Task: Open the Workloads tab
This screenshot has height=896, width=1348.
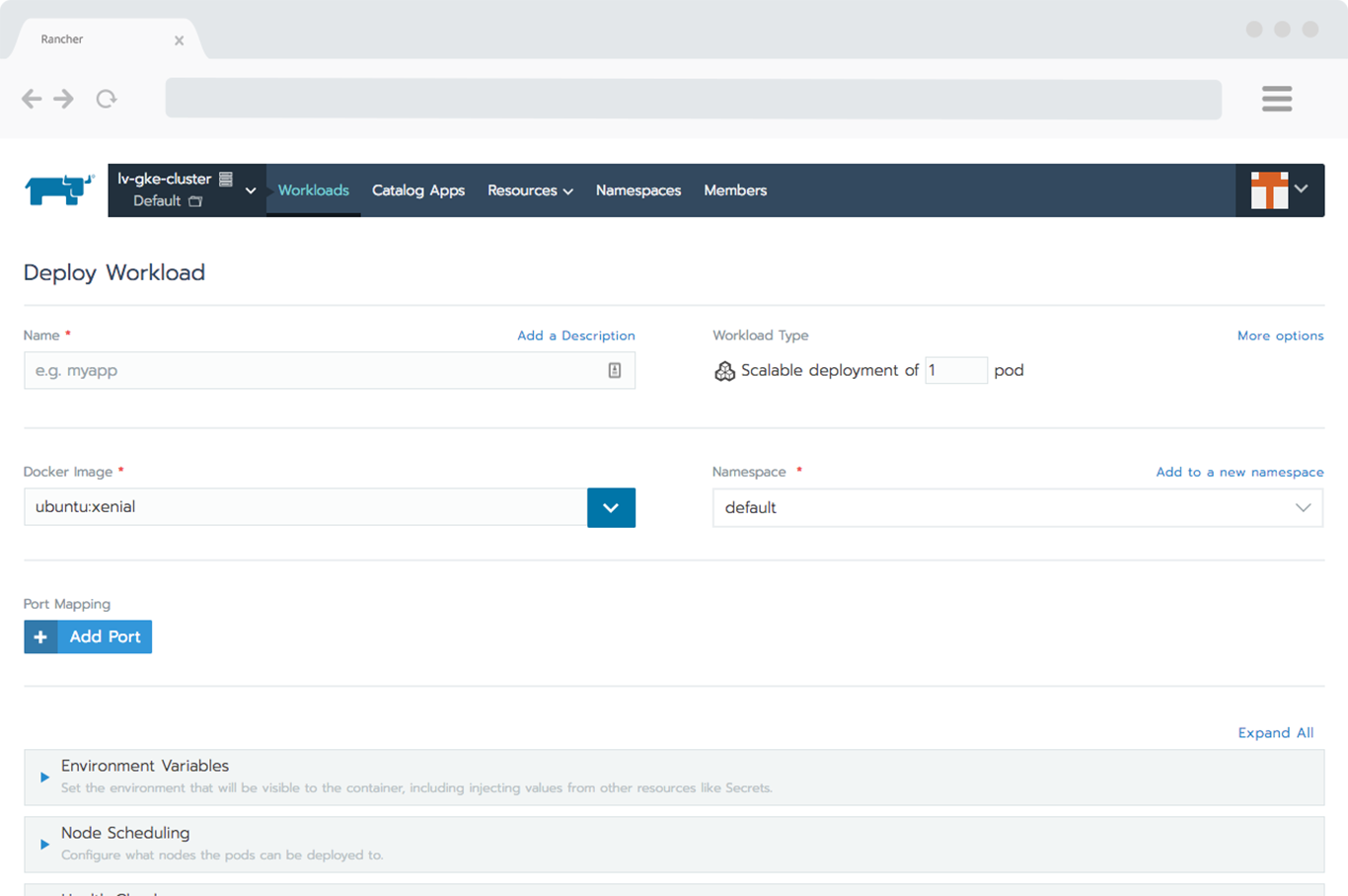Action: (x=314, y=190)
